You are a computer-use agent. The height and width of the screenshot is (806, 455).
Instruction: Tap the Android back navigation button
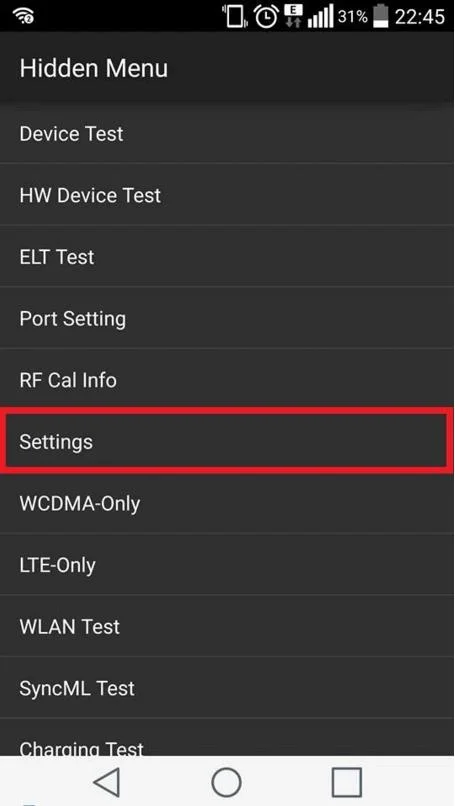tap(107, 782)
